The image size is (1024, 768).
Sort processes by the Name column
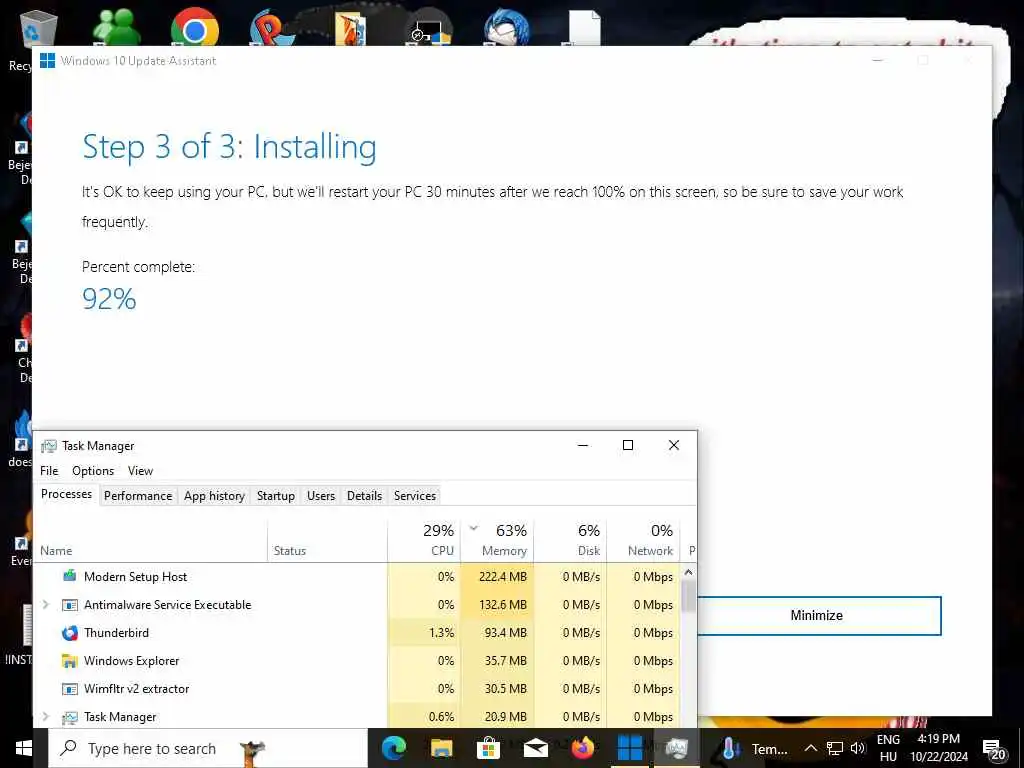coord(151,541)
